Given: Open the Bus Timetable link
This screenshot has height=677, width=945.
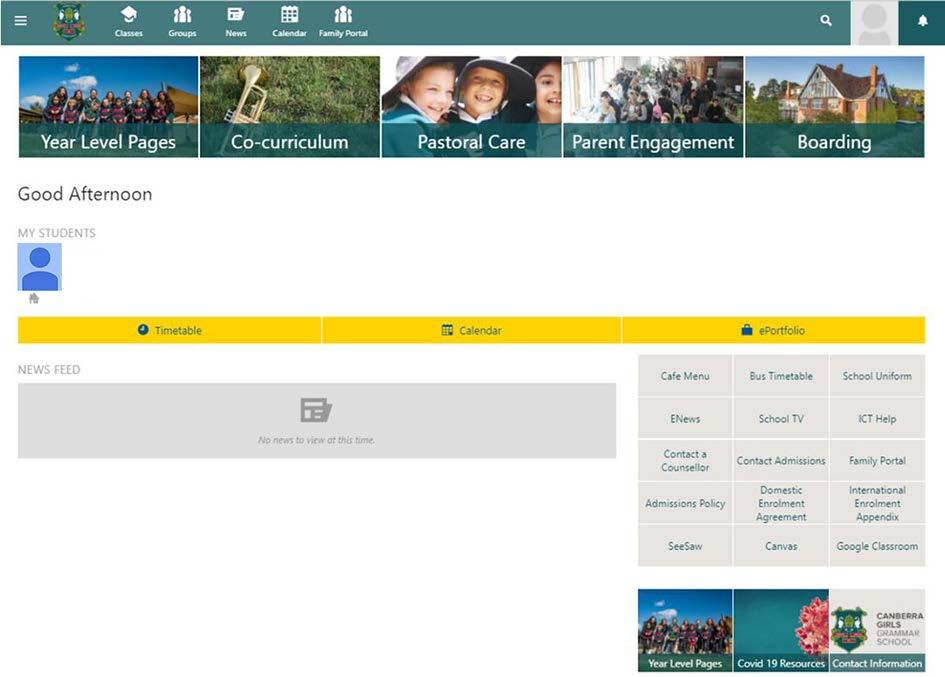Looking at the screenshot, I should click(781, 376).
